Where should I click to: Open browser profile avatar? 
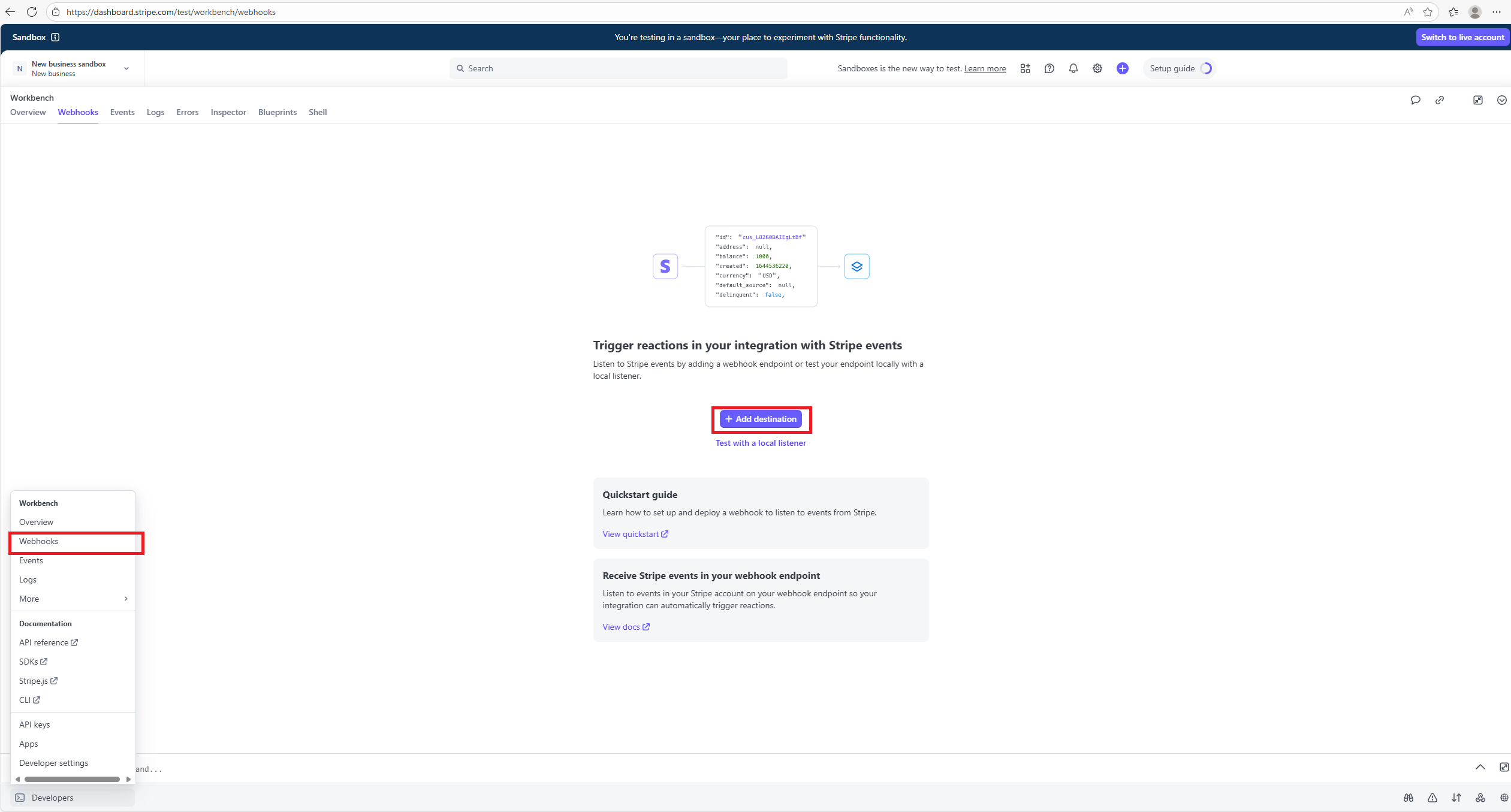coord(1475,12)
